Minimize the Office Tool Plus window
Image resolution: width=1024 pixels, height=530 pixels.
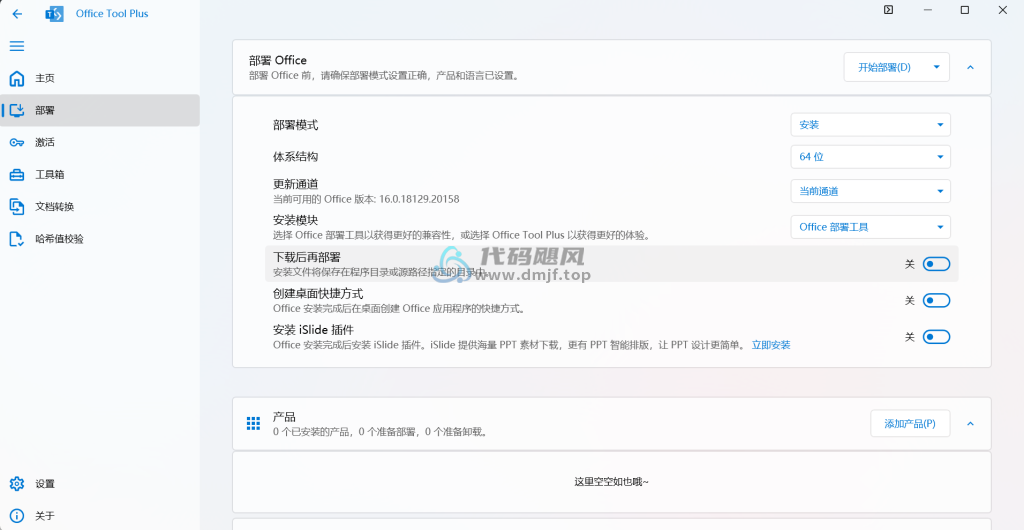(x=926, y=10)
